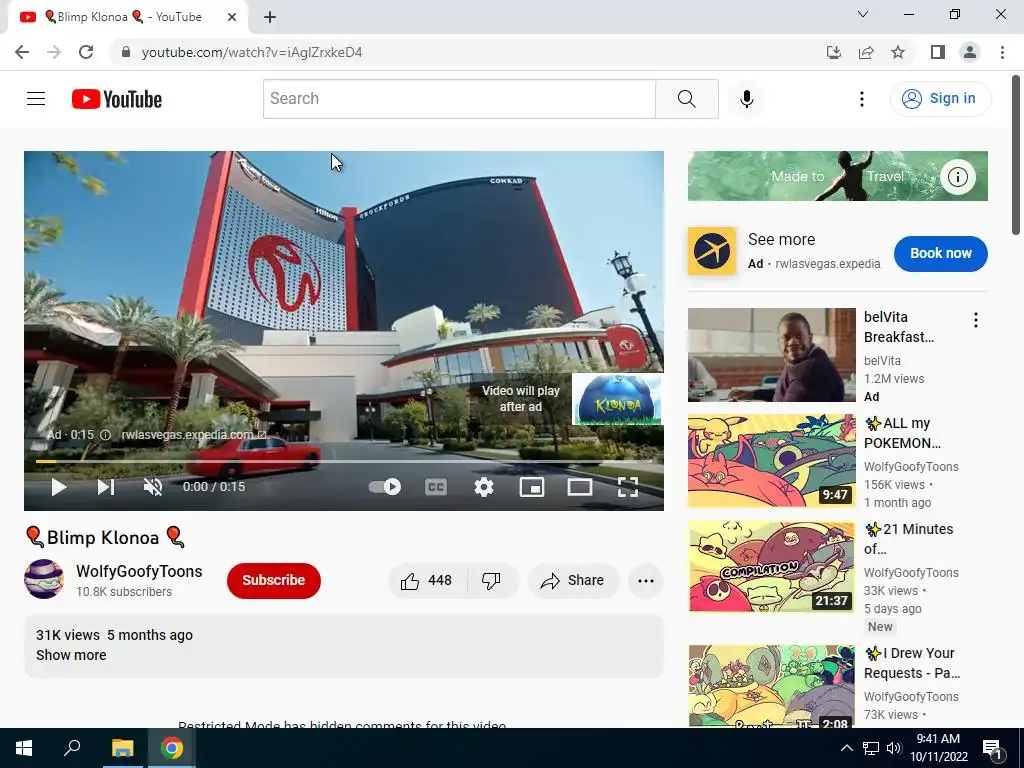Like the video with thumbs up 448
Image resolution: width=1024 pixels, height=768 pixels.
pos(427,581)
